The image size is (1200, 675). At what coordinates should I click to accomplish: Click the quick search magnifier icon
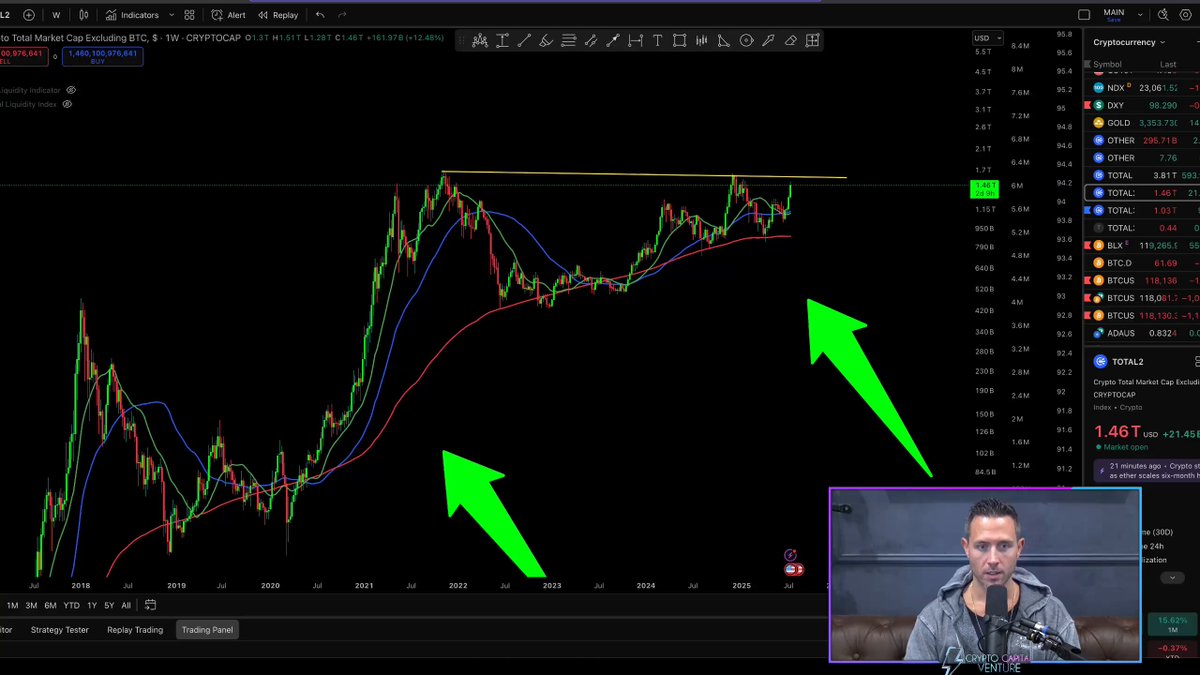[x=1162, y=15]
